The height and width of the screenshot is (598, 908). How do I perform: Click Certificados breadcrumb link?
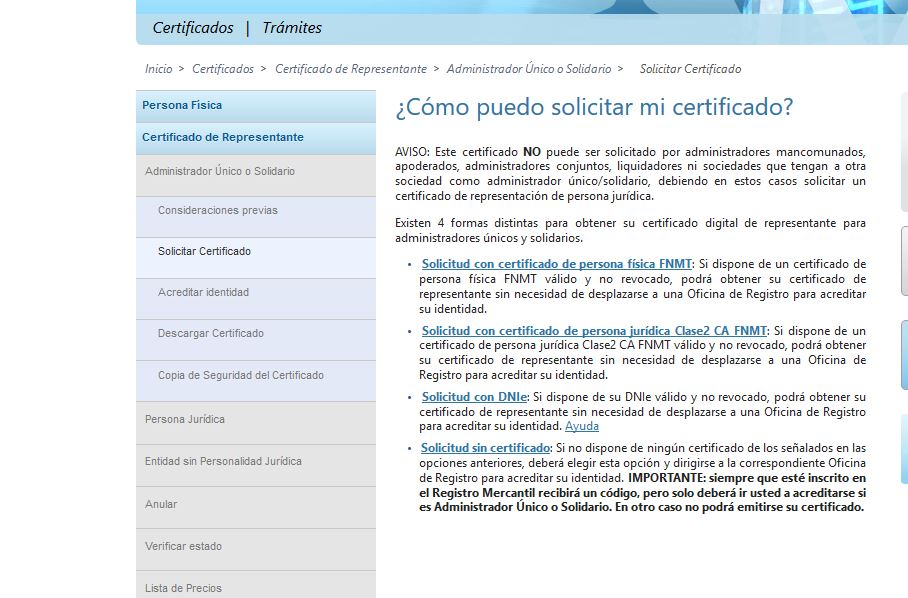223,69
